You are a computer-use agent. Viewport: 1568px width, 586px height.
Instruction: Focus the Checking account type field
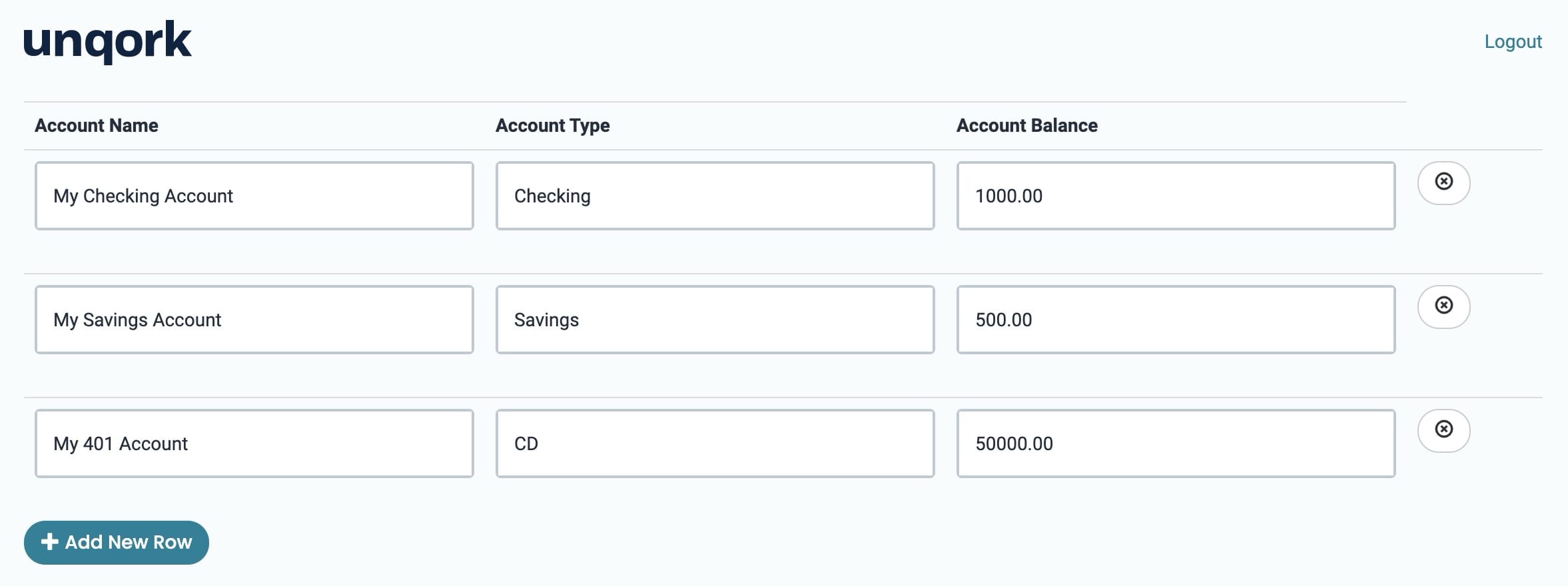point(715,196)
